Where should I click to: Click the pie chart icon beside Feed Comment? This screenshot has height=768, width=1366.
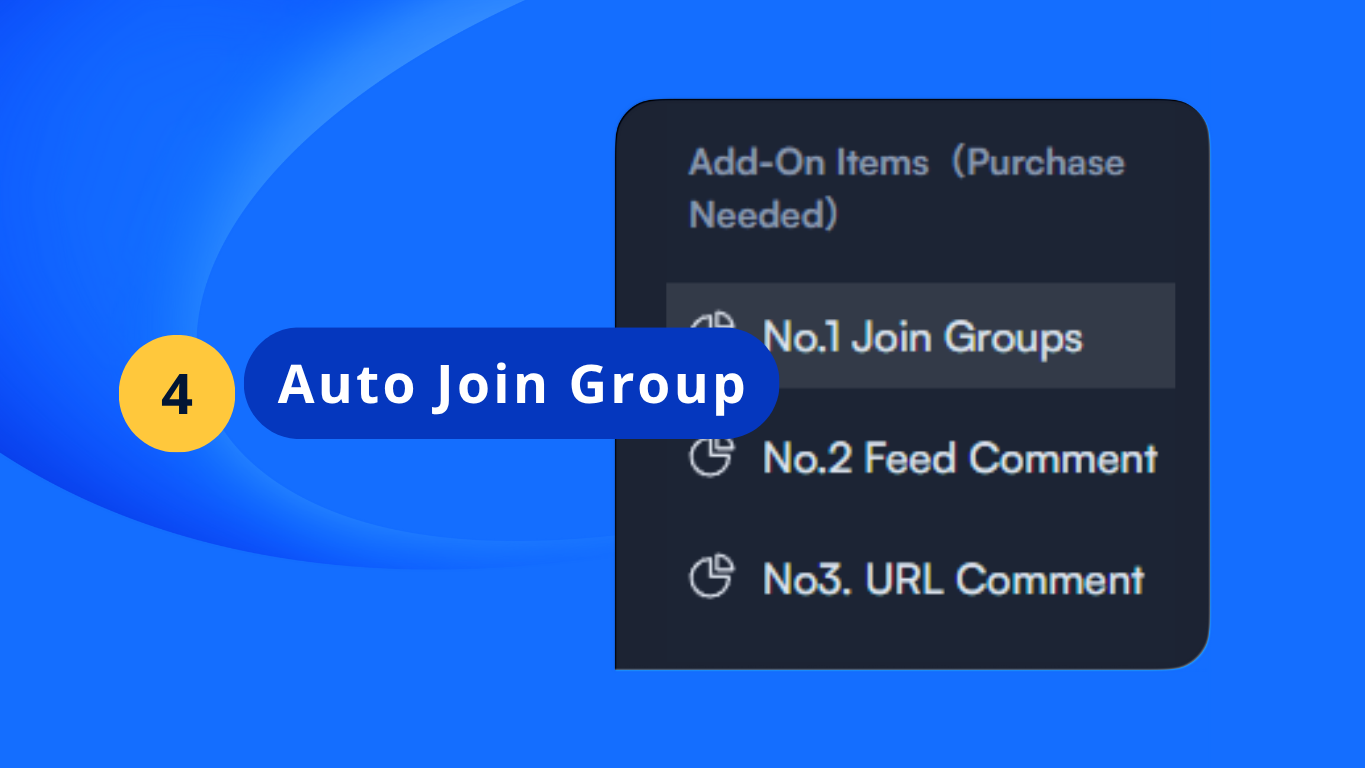[x=711, y=458]
